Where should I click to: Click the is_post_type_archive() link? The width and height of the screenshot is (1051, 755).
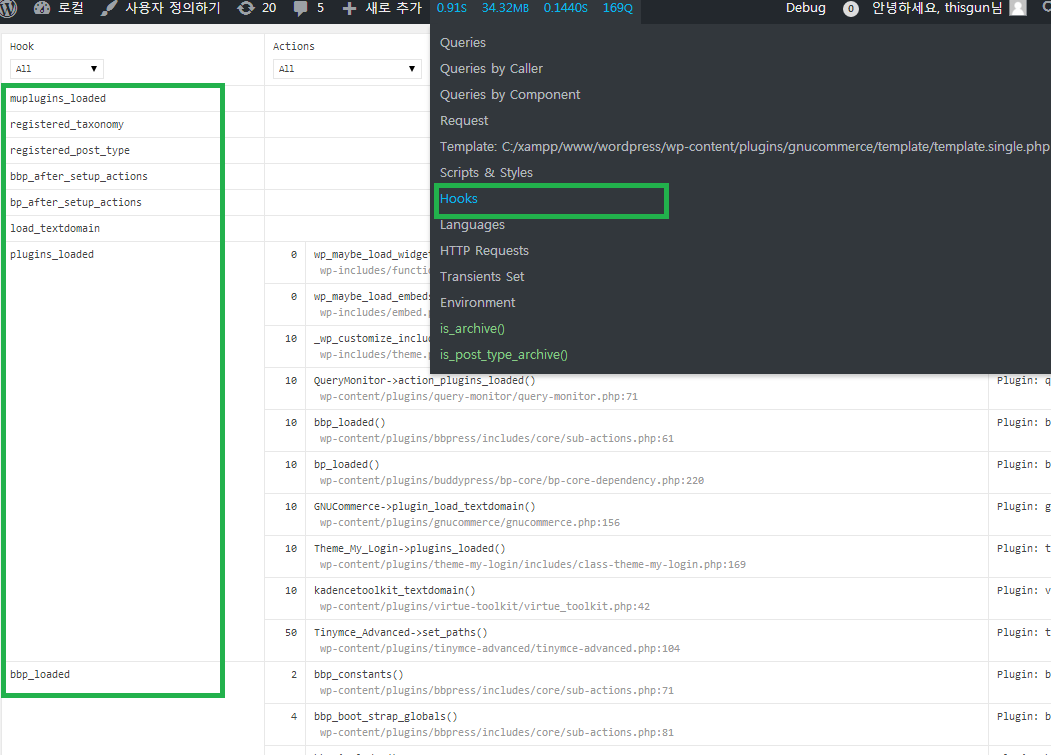503,355
